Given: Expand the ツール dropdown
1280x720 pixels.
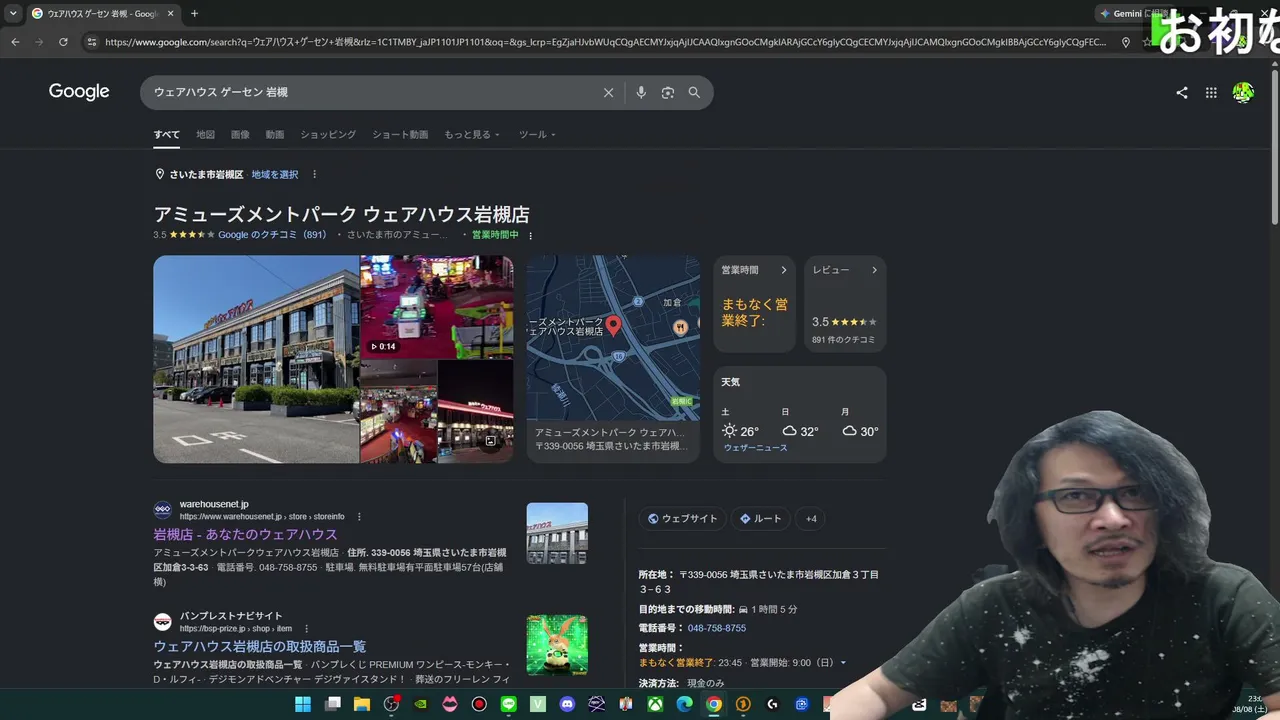Looking at the screenshot, I should pos(537,135).
